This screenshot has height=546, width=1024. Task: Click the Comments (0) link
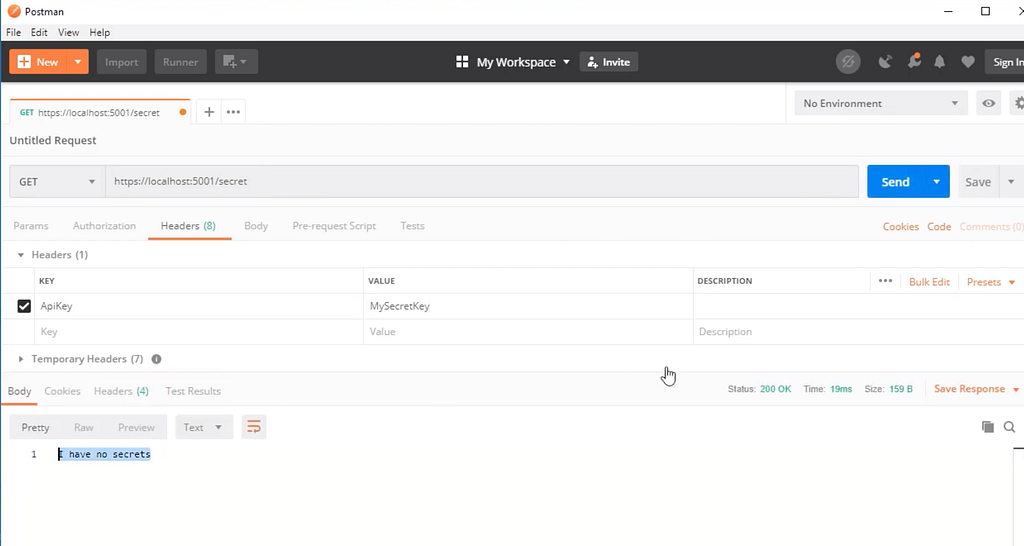991,227
